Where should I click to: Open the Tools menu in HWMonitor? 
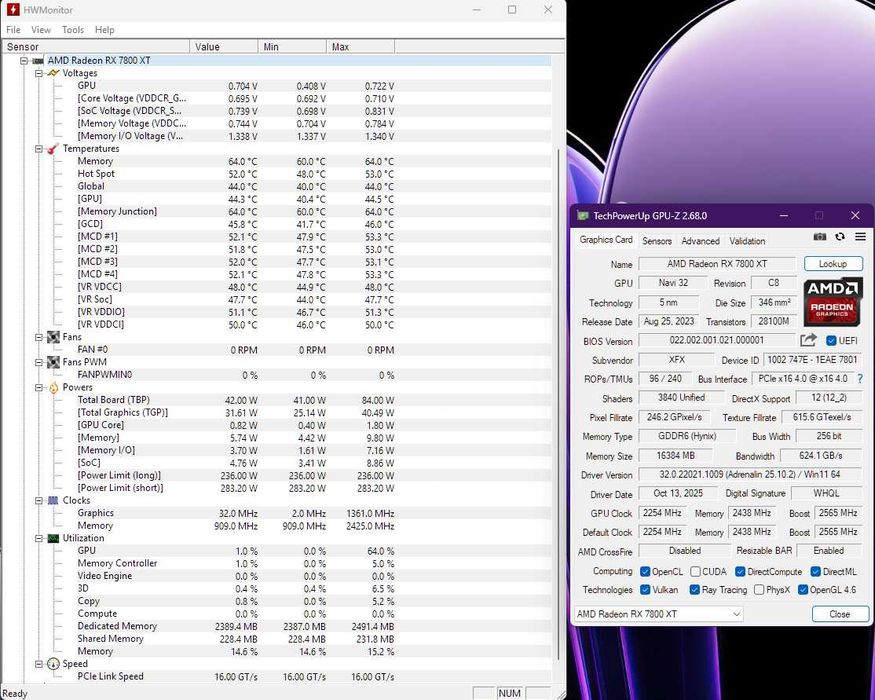pos(73,30)
